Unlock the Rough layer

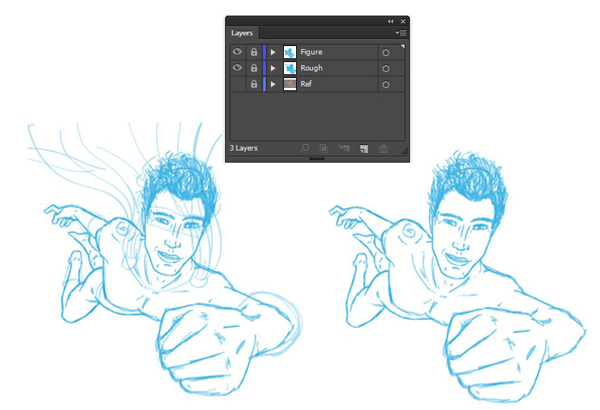pyautogui.click(x=254, y=68)
